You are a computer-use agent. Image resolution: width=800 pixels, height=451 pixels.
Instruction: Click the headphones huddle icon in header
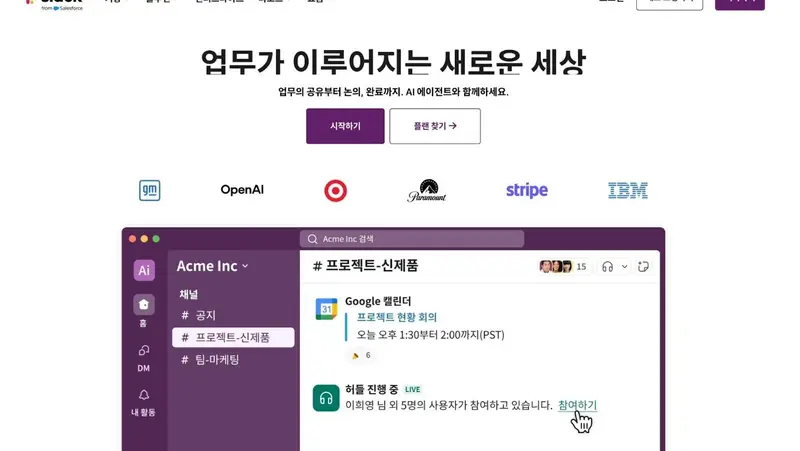click(607, 267)
